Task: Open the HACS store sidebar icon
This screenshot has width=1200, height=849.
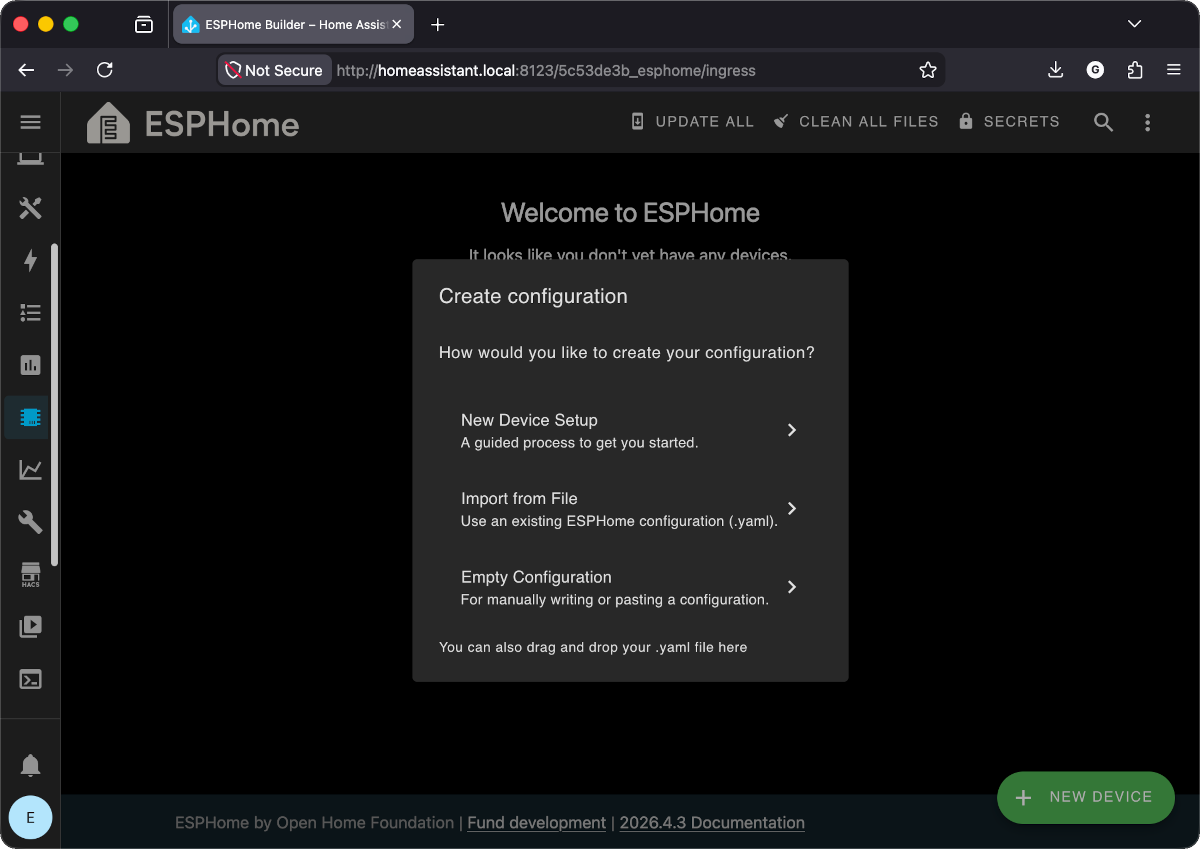Action: [30, 575]
